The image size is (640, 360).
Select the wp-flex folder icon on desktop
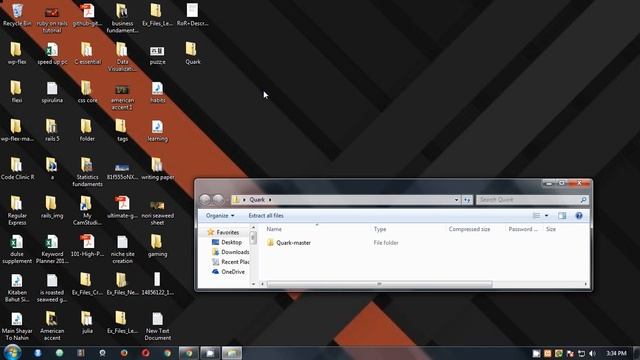point(16,53)
